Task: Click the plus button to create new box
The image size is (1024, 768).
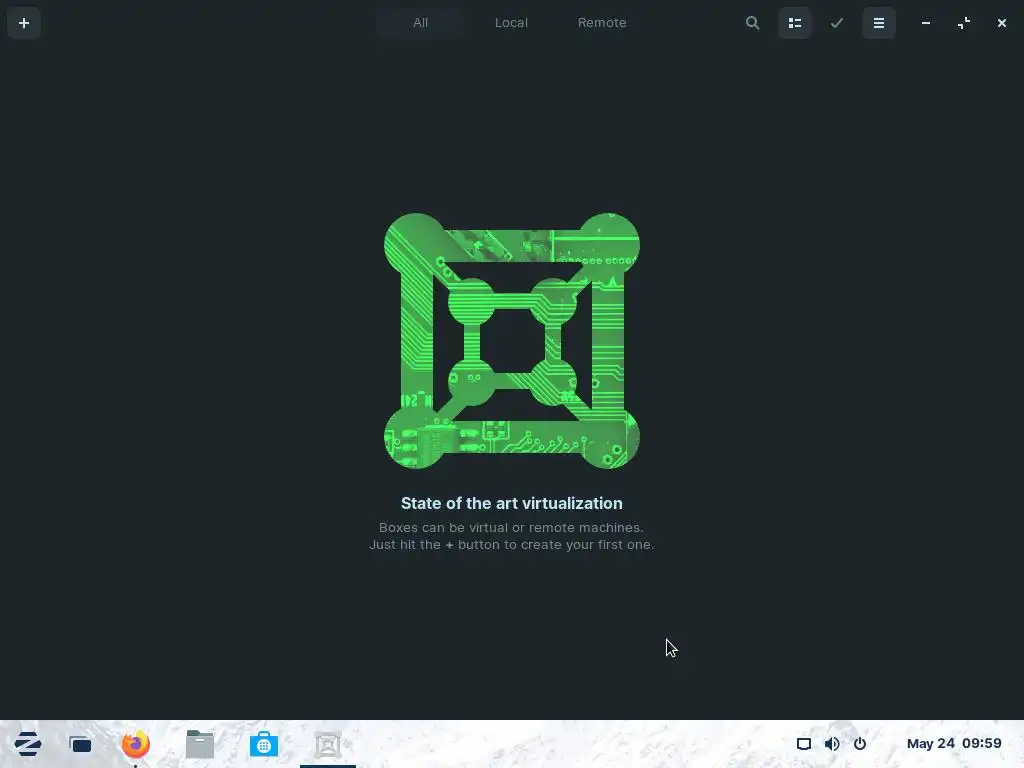Action: click(24, 23)
